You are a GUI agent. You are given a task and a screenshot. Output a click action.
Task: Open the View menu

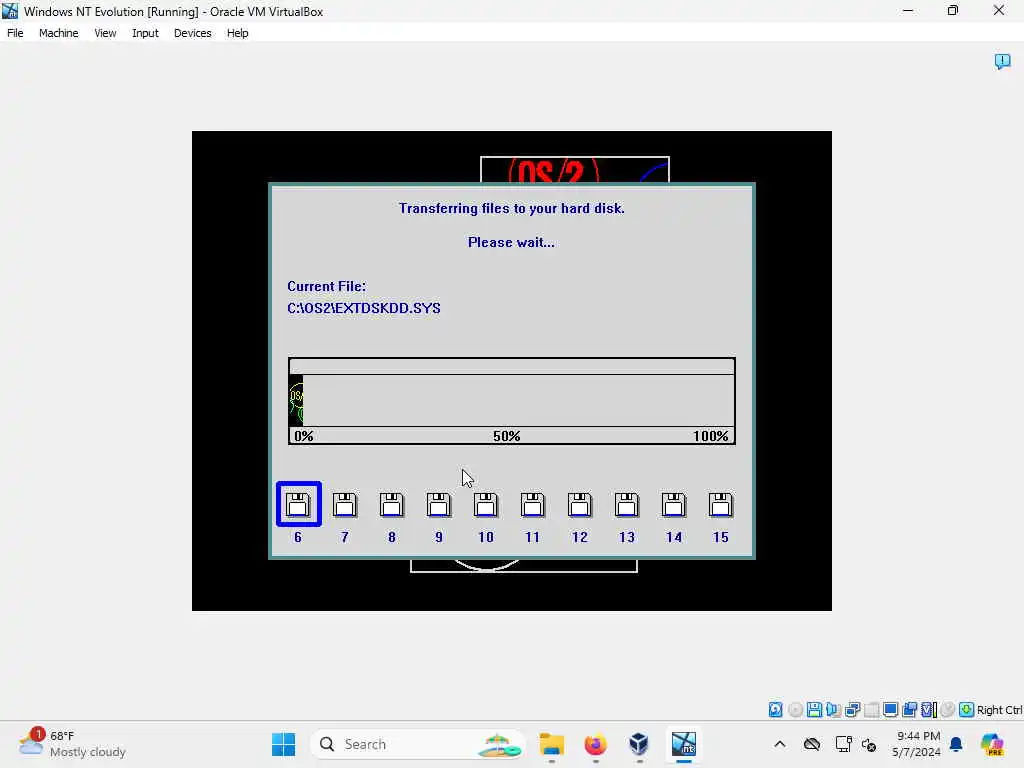(x=105, y=33)
